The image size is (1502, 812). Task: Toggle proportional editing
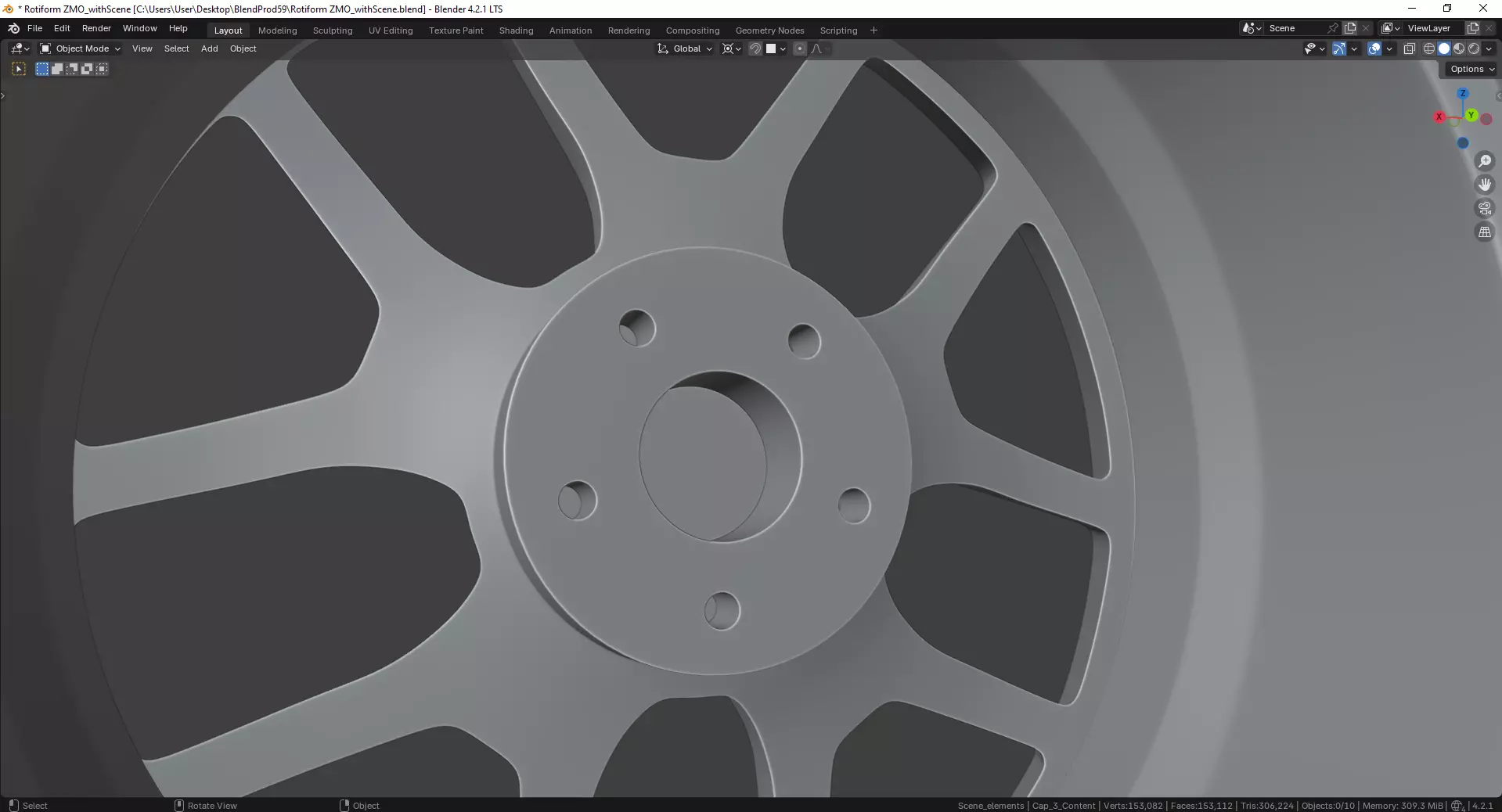(800, 49)
